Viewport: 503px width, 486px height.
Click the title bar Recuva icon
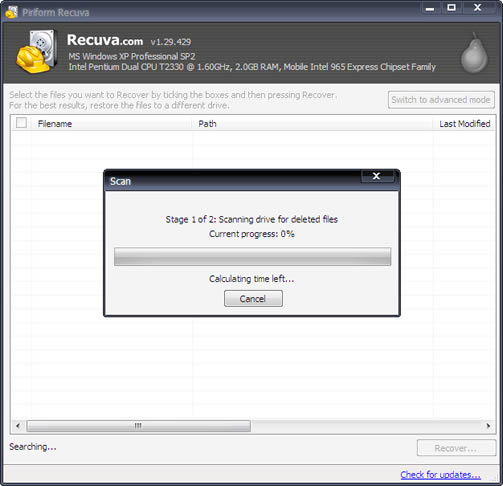coord(11,12)
